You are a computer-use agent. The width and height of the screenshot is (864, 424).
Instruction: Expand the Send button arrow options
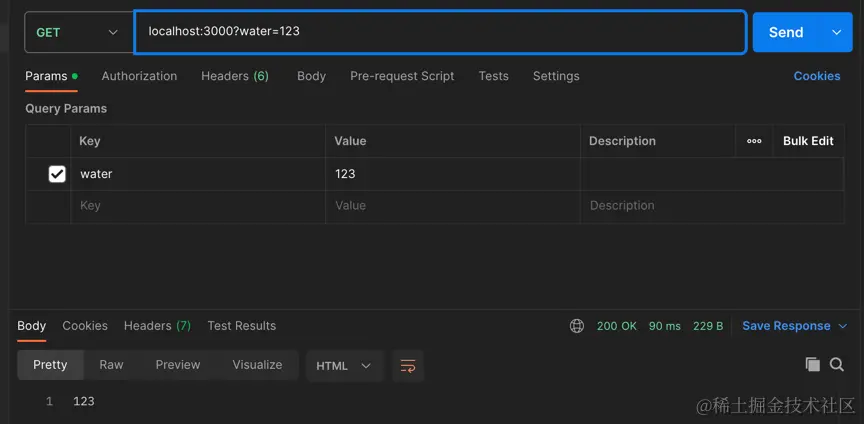pyautogui.click(x=836, y=33)
